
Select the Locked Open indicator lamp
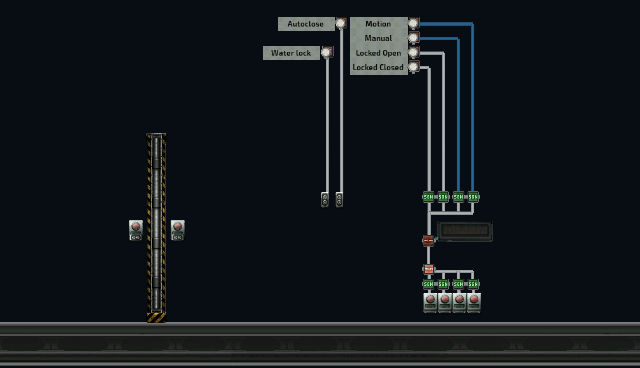413,53
